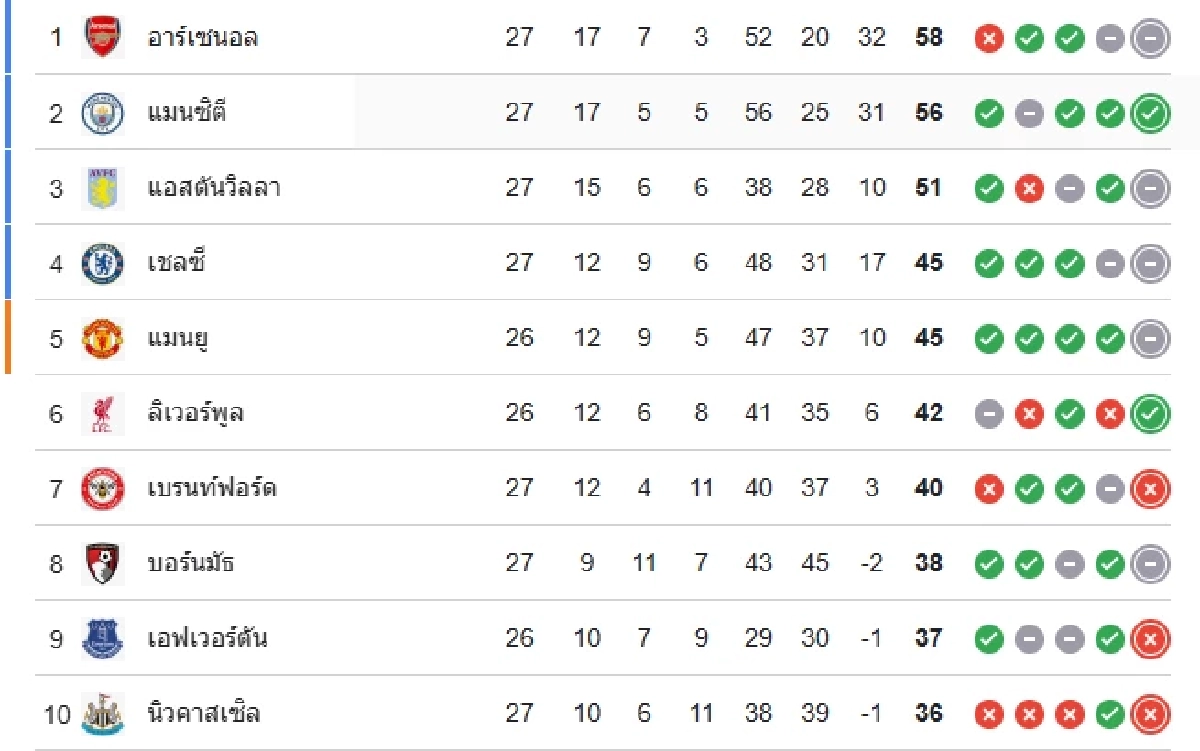
Task: Click the Aston Villa club crest
Action: click(x=102, y=188)
